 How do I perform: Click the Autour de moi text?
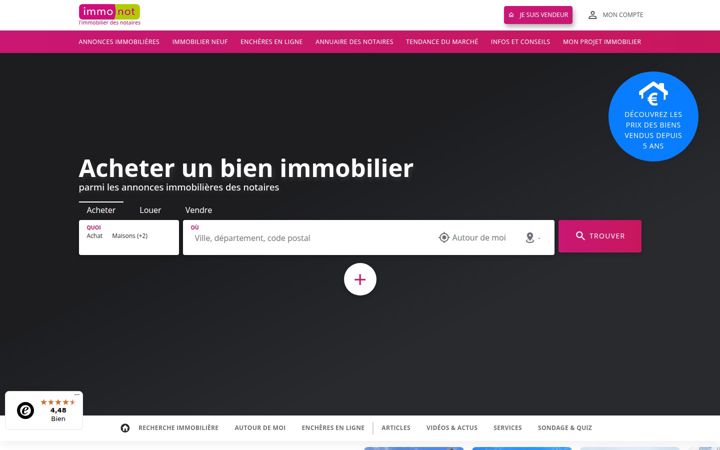479,237
